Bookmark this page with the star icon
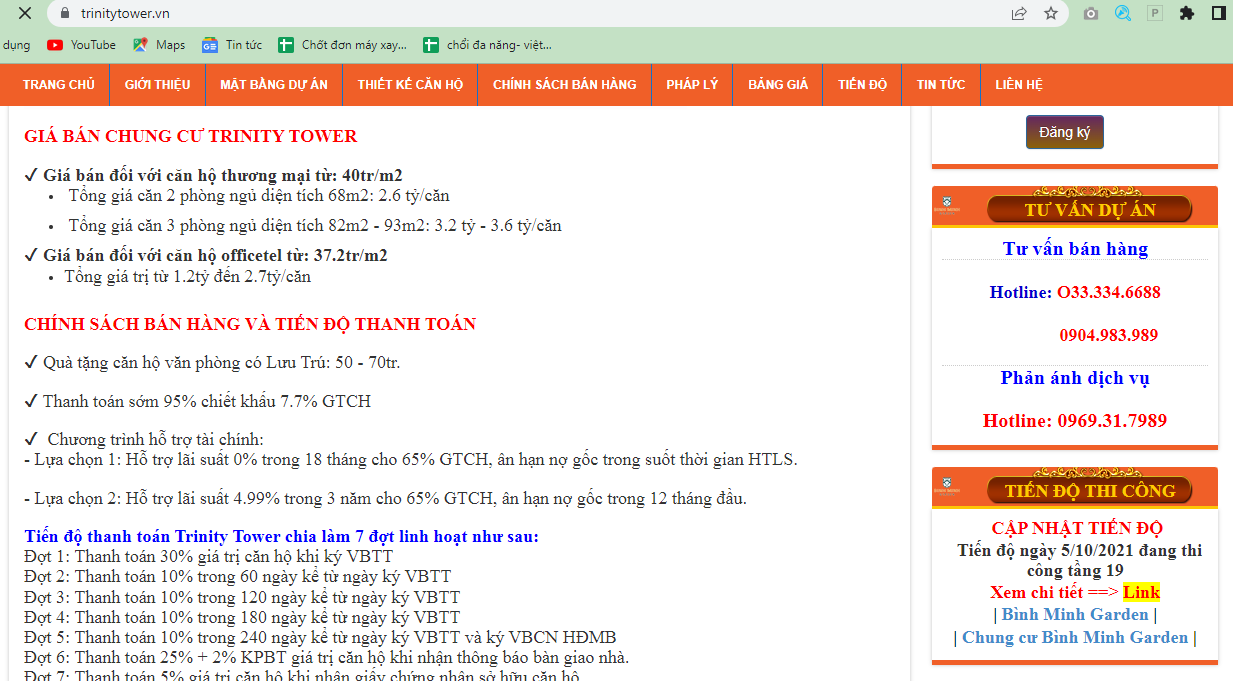This screenshot has width=1233, height=681. click(x=1051, y=13)
